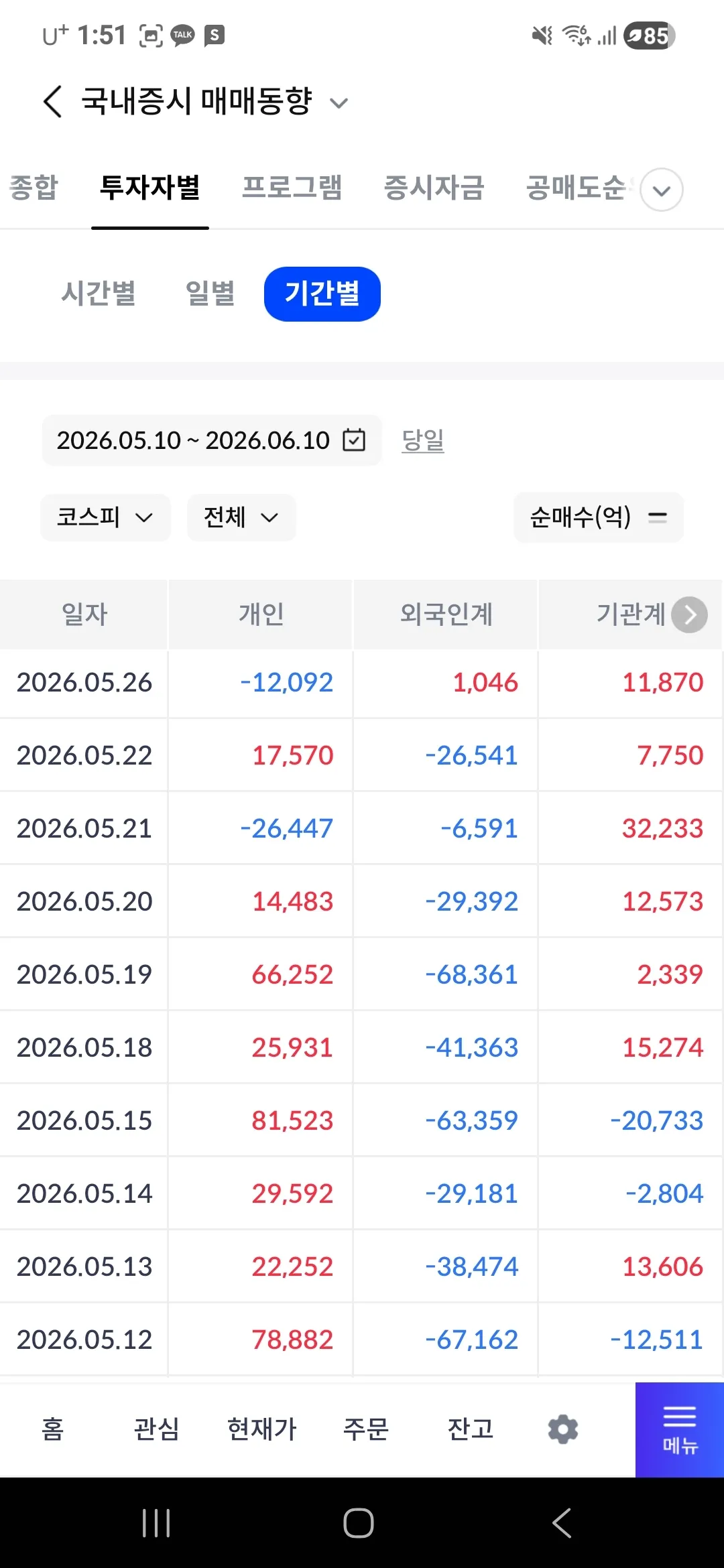
Task: Open 국내증시 매매동향 title dropdown
Action: click(x=339, y=103)
